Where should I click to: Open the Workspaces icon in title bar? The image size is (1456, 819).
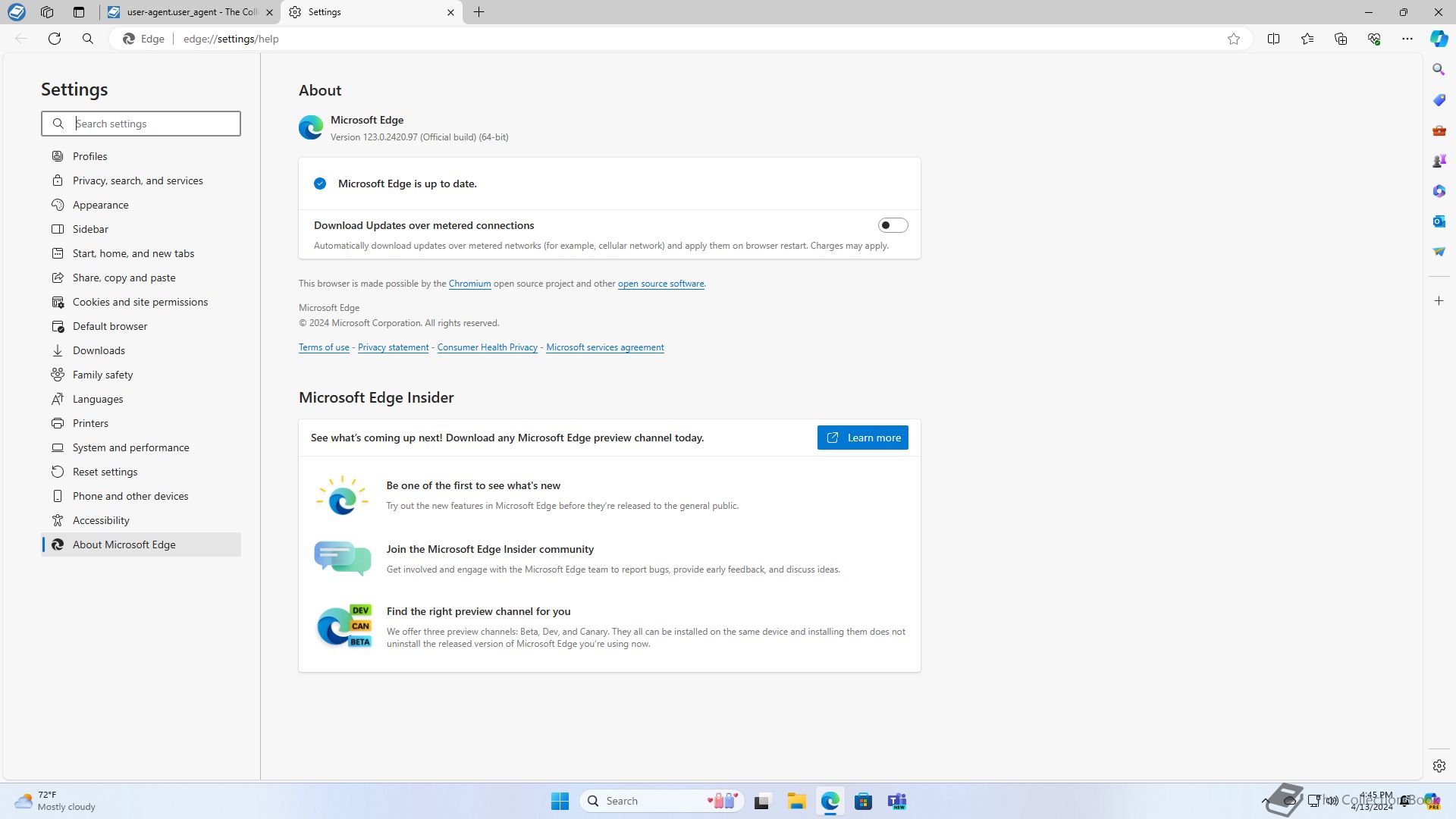[x=47, y=12]
